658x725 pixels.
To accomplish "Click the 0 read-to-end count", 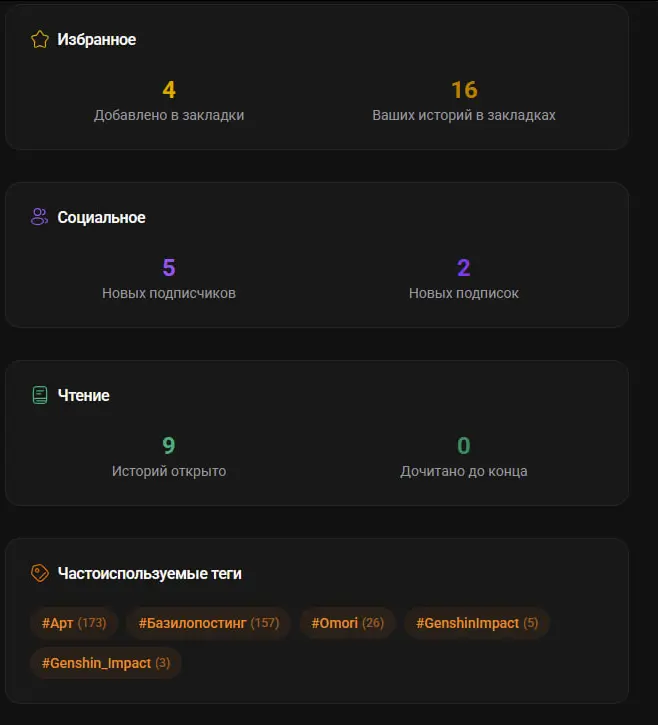I will [464, 446].
